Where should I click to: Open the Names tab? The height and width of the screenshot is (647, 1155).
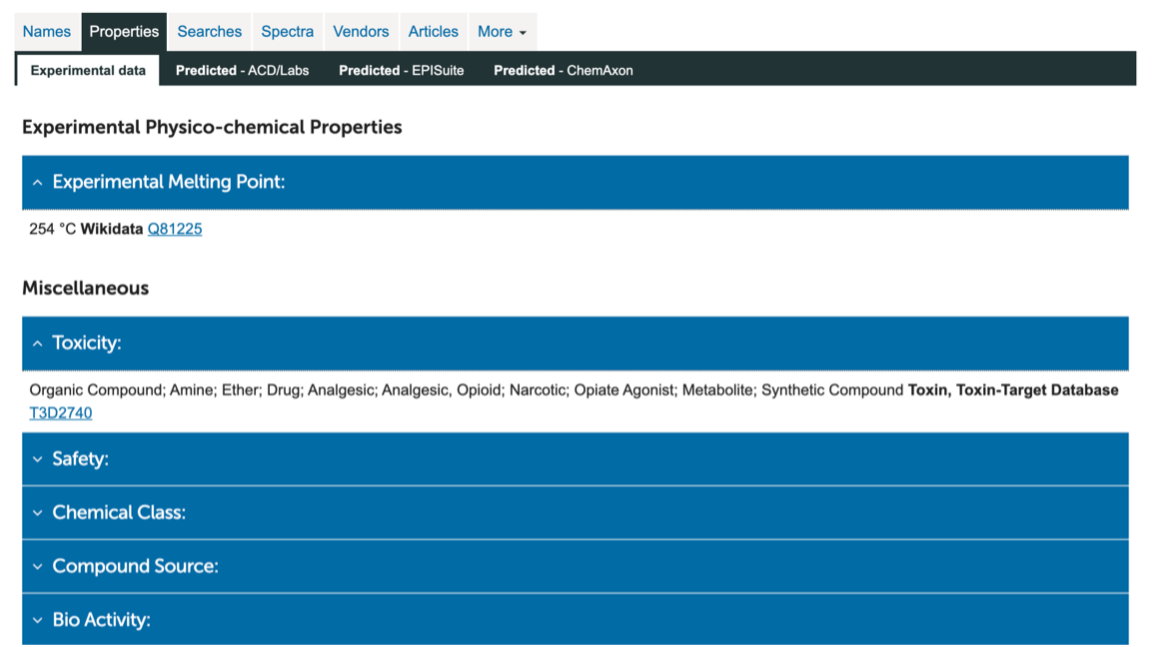click(x=46, y=32)
